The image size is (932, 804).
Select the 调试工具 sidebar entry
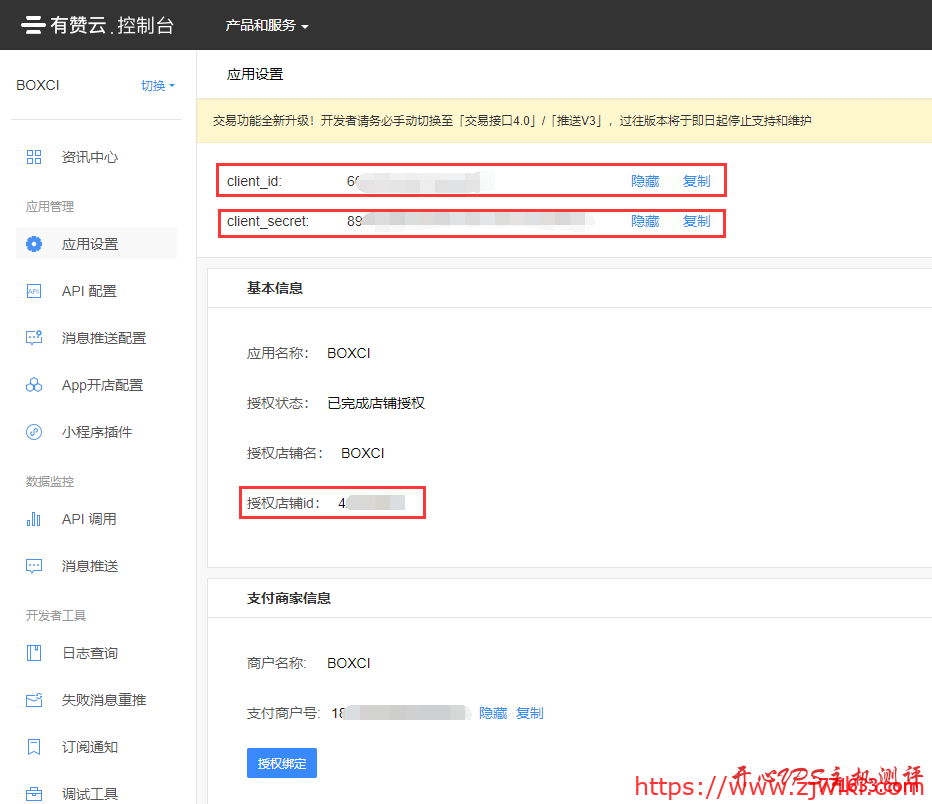click(x=89, y=793)
